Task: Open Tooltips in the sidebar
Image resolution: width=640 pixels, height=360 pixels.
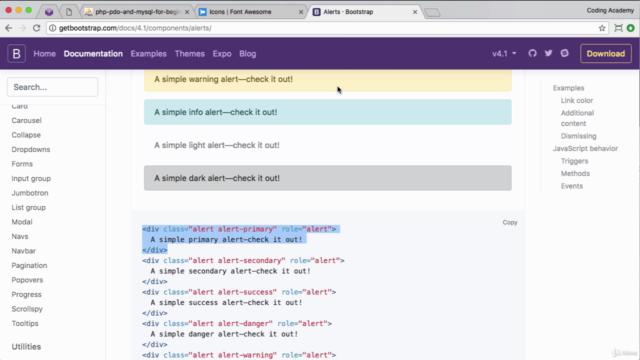Action: tap(25, 323)
